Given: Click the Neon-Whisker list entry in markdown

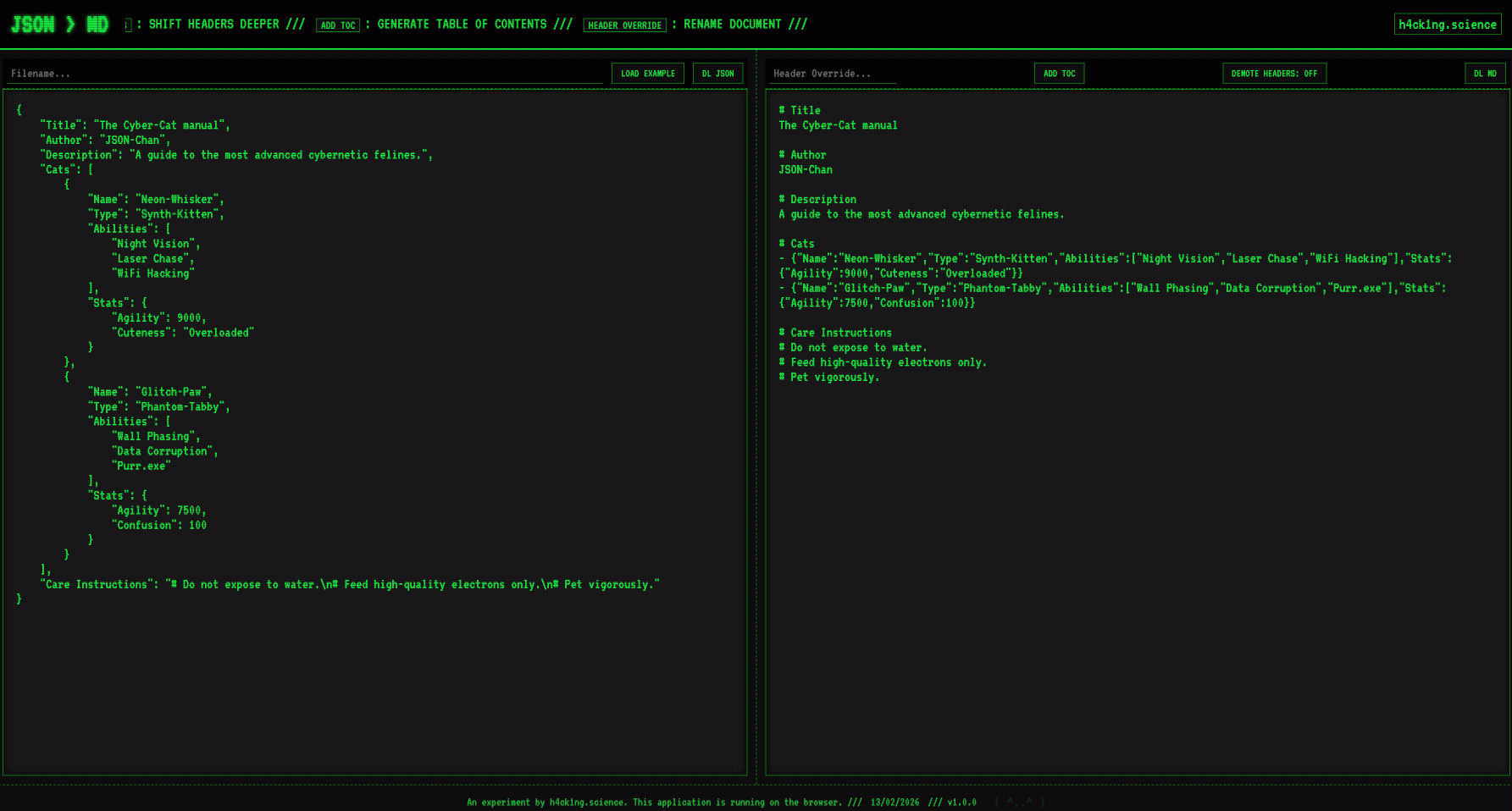Looking at the screenshot, I should point(1116,266).
